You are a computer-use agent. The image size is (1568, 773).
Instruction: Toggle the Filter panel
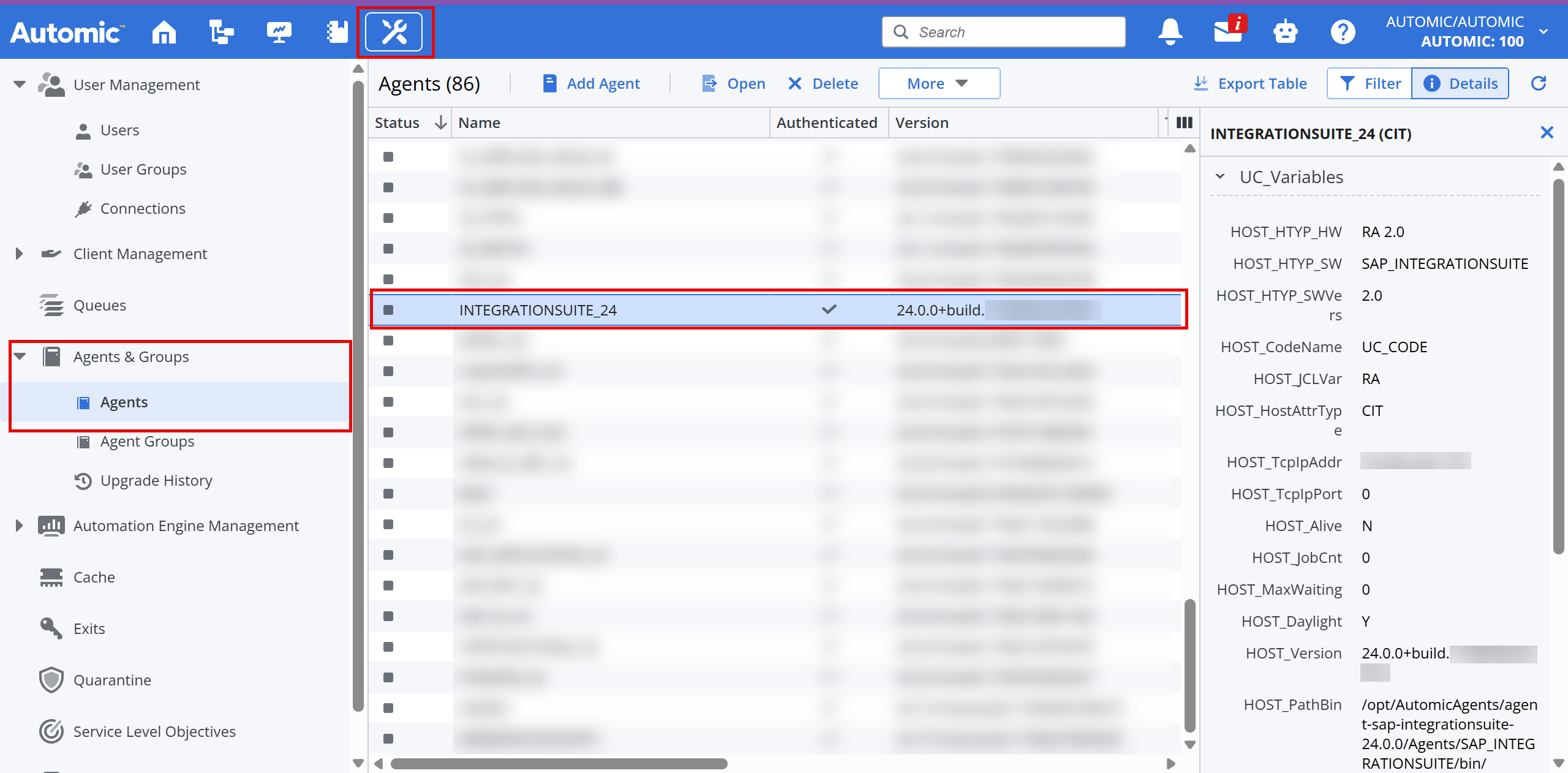[1370, 83]
